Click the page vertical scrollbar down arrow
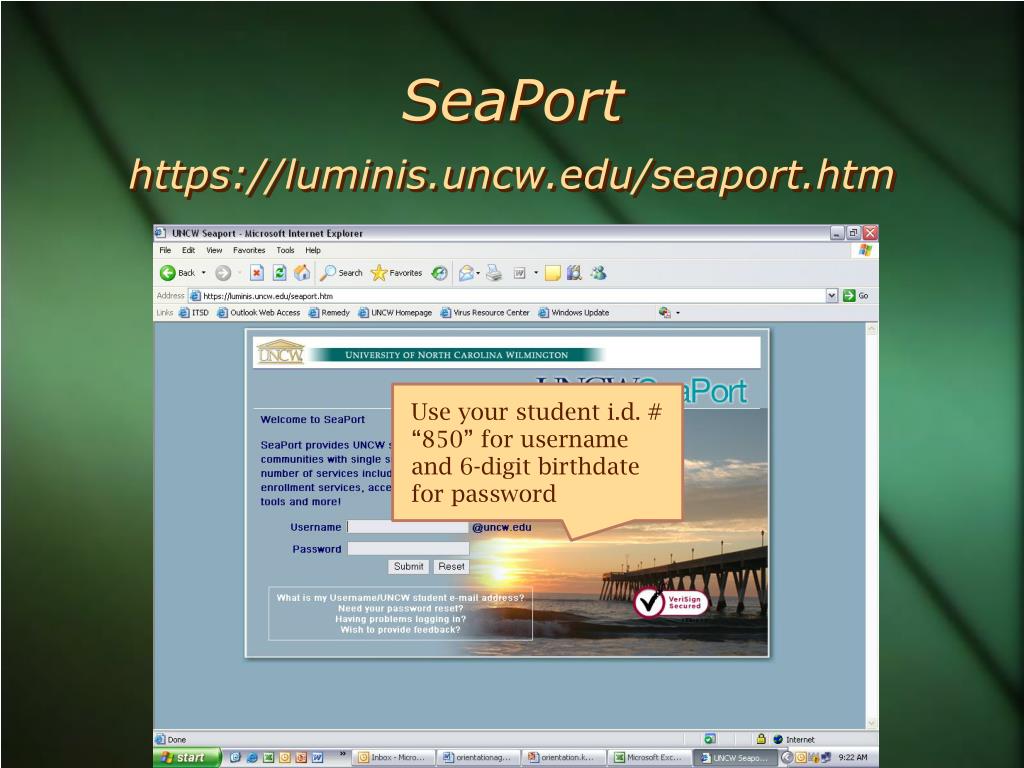 point(871,722)
